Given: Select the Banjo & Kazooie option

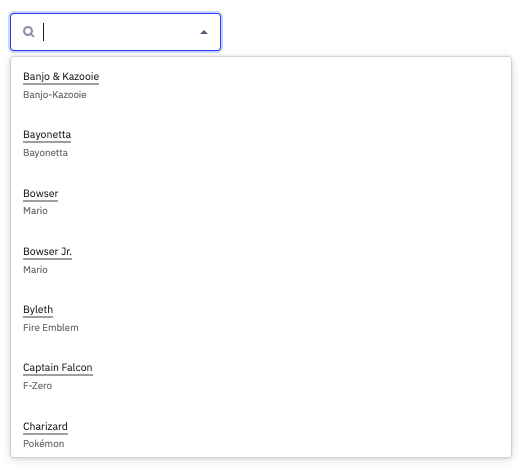Looking at the screenshot, I should tap(61, 77).
